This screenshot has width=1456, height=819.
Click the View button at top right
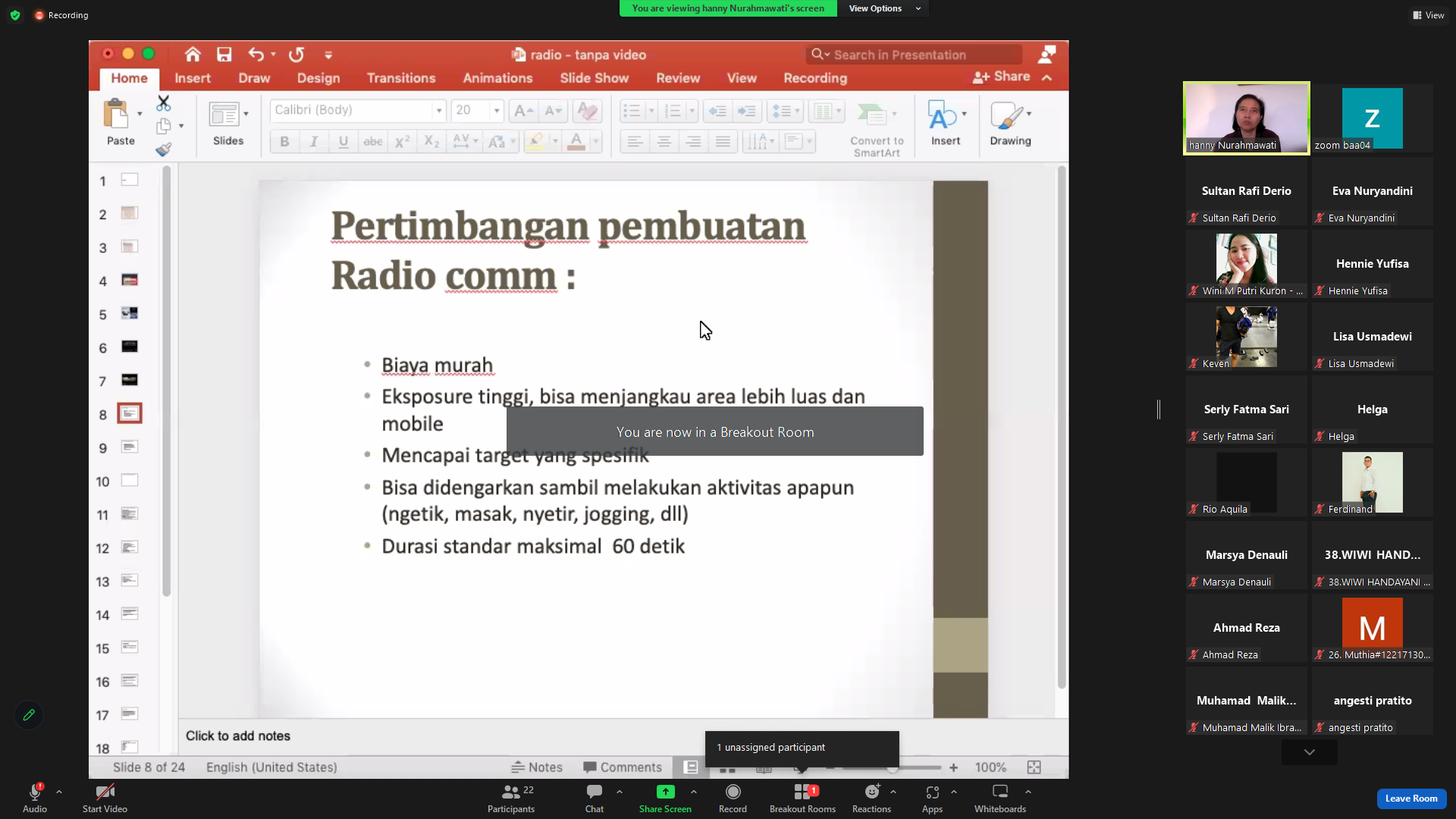click(x=1428, y=15)
